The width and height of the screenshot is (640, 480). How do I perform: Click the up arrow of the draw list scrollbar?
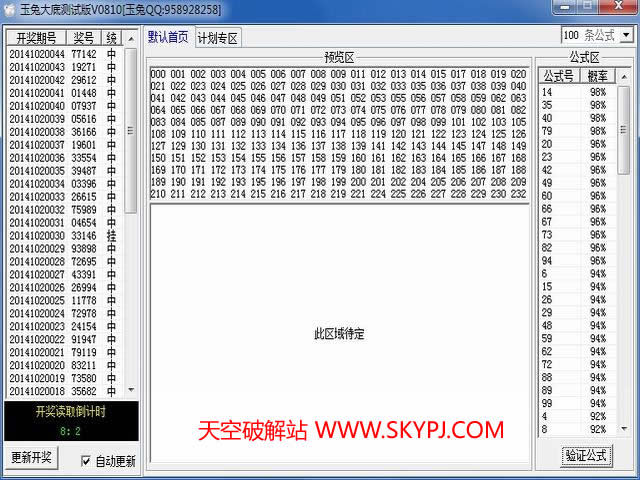[131, 37]
